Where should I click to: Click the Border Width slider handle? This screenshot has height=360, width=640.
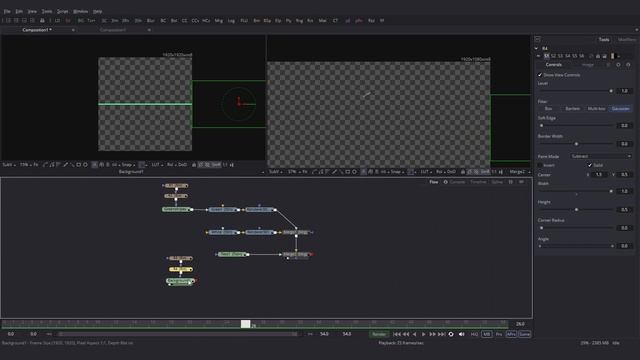pos(576,144)
